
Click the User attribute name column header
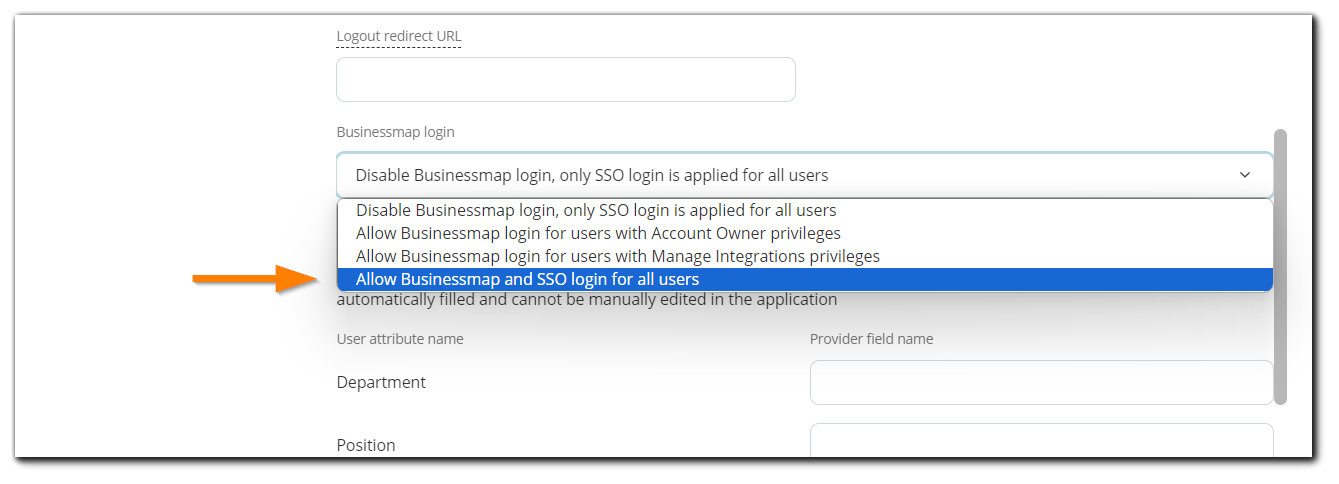pos(400,339)
